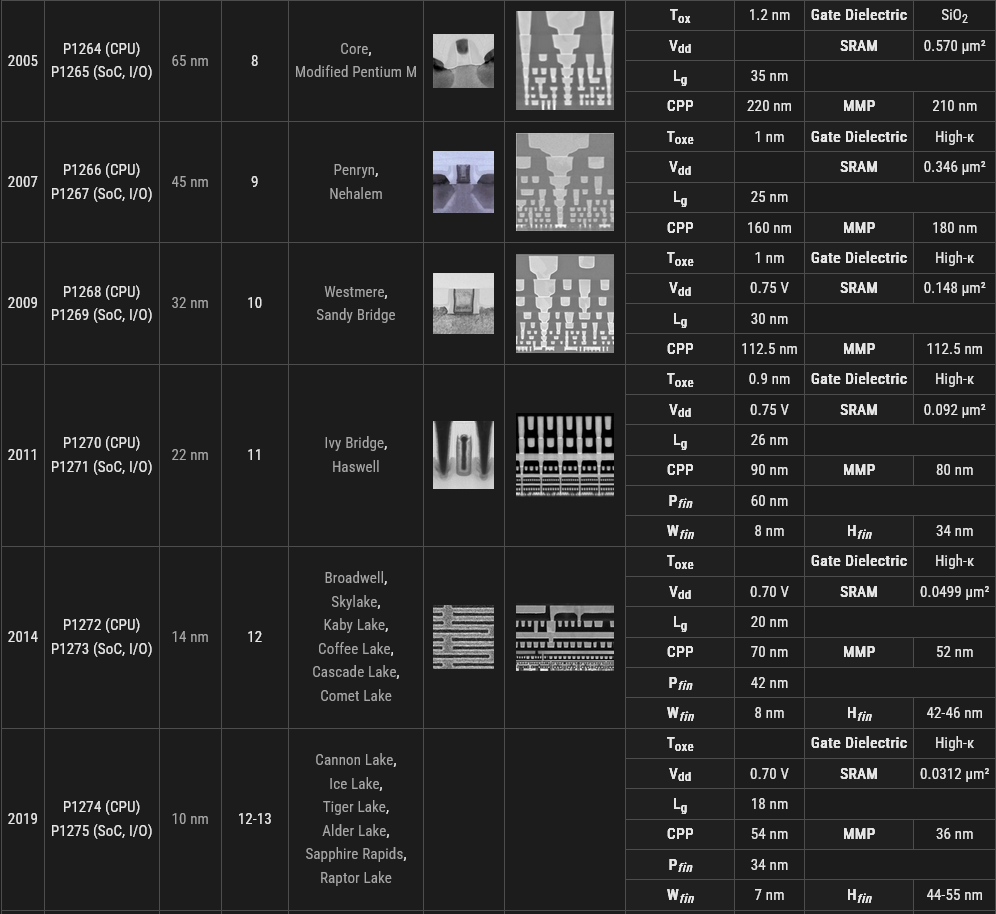
Task: Click the 22 nm node cell
Action: (190, 455)
